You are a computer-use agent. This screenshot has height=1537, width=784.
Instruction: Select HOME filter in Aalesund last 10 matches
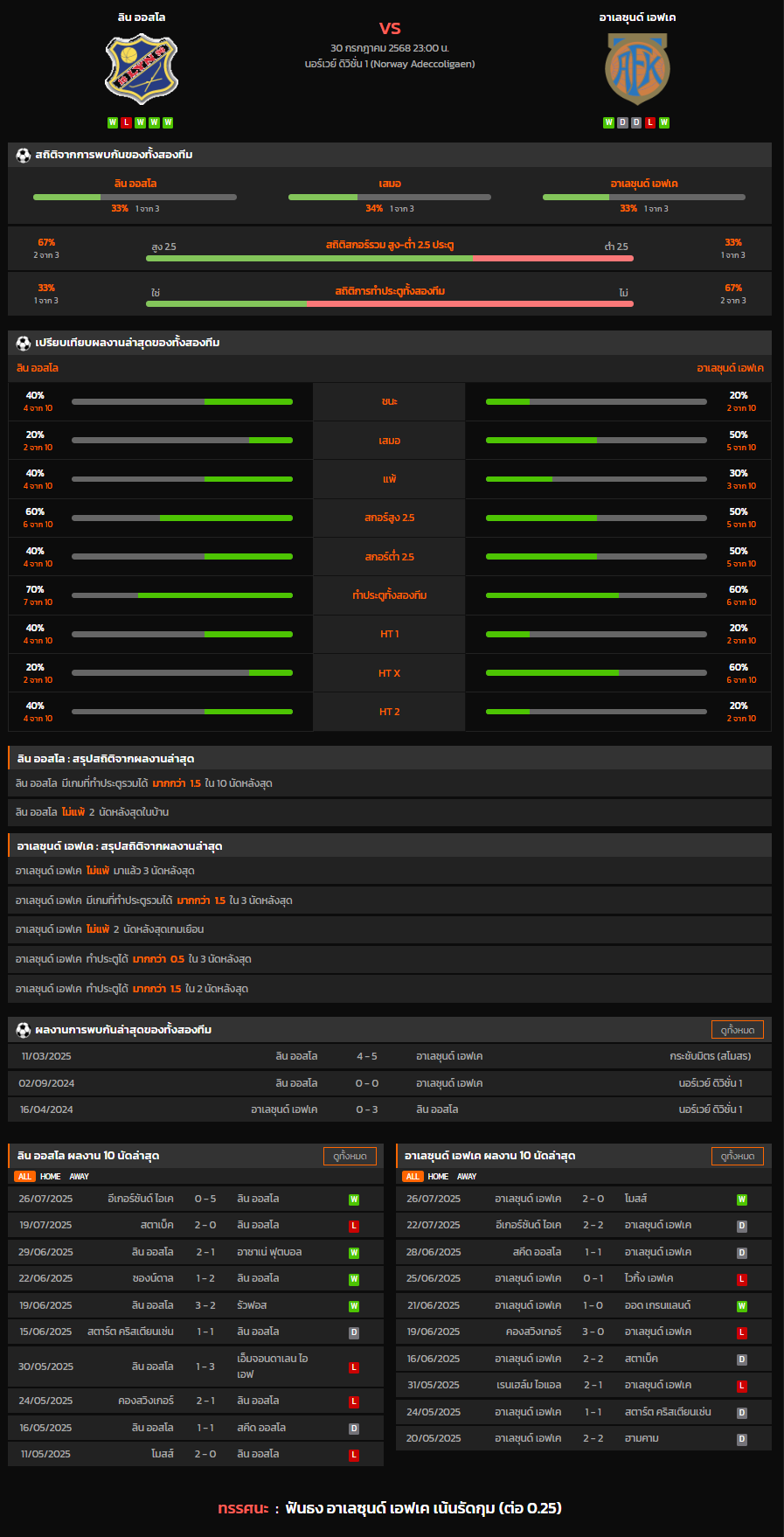pyautogui.click(x=438, y=1177)
